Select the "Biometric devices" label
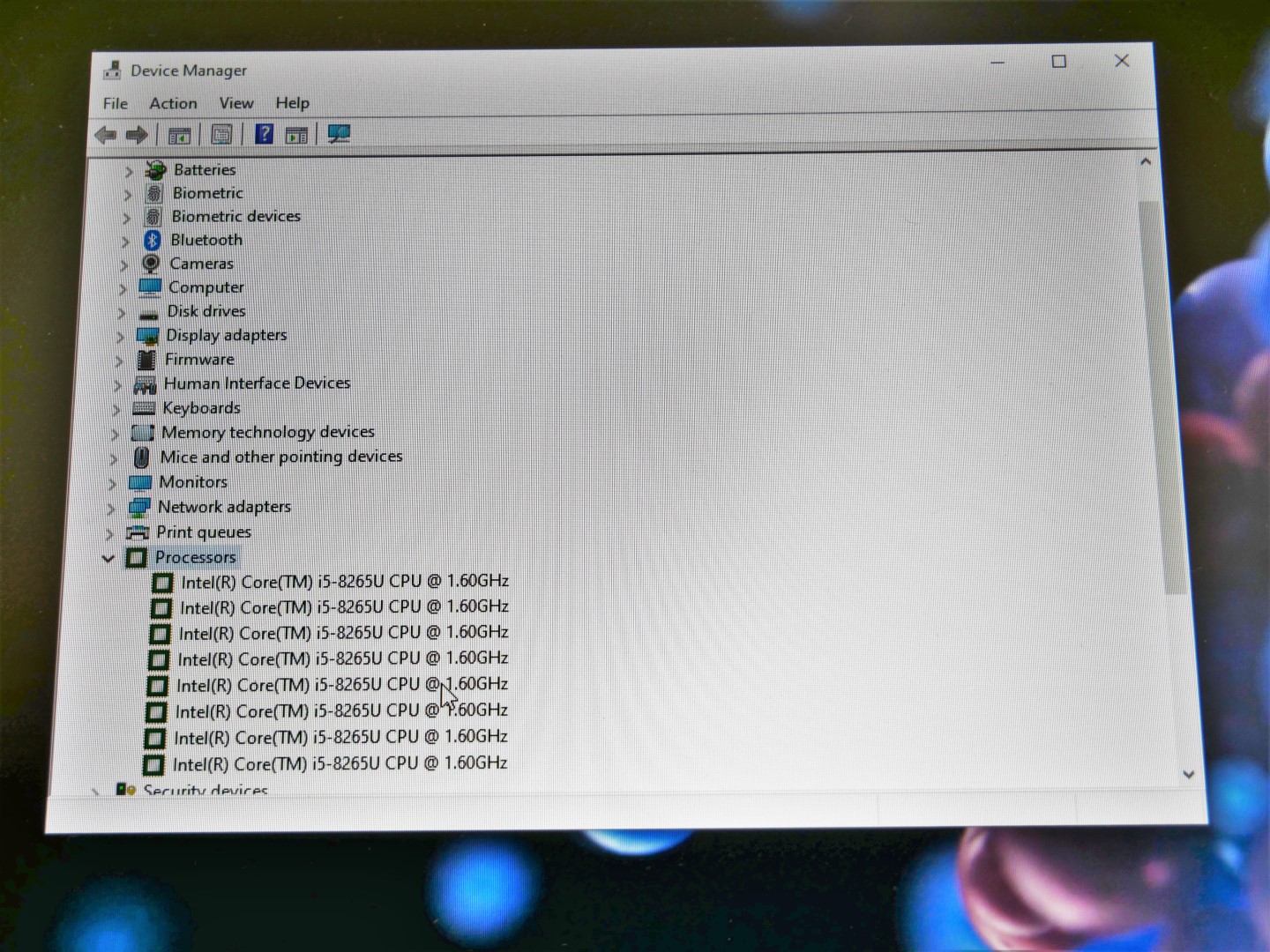The width and height of the screenshot is (1270, 952). (x=236, y=216)
